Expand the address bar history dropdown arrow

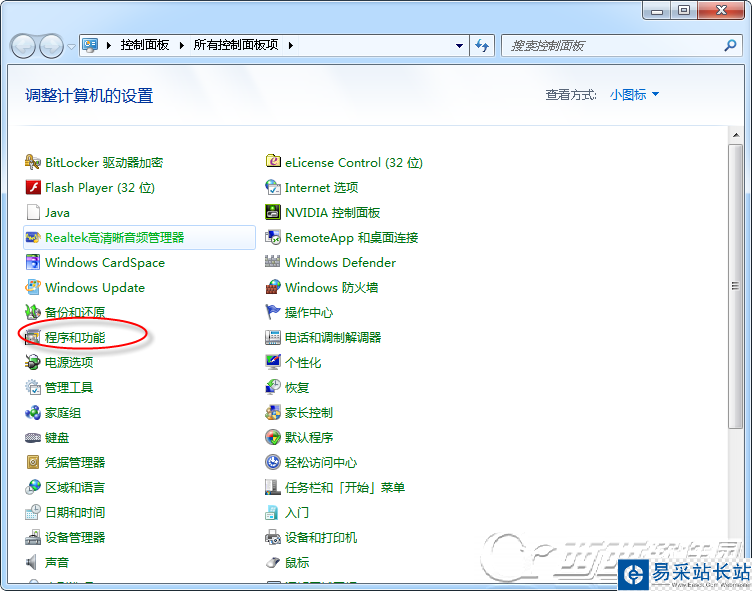(x=459, y=46)
